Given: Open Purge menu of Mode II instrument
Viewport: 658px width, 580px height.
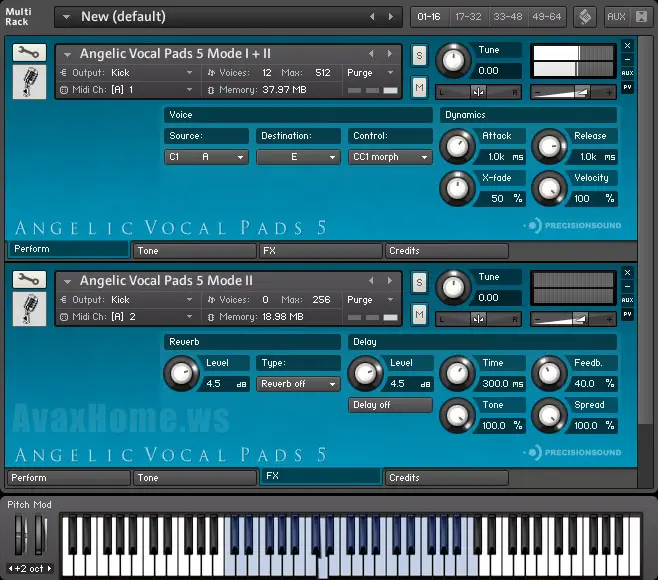Looking at the screenshot, I should pos(371,300).
